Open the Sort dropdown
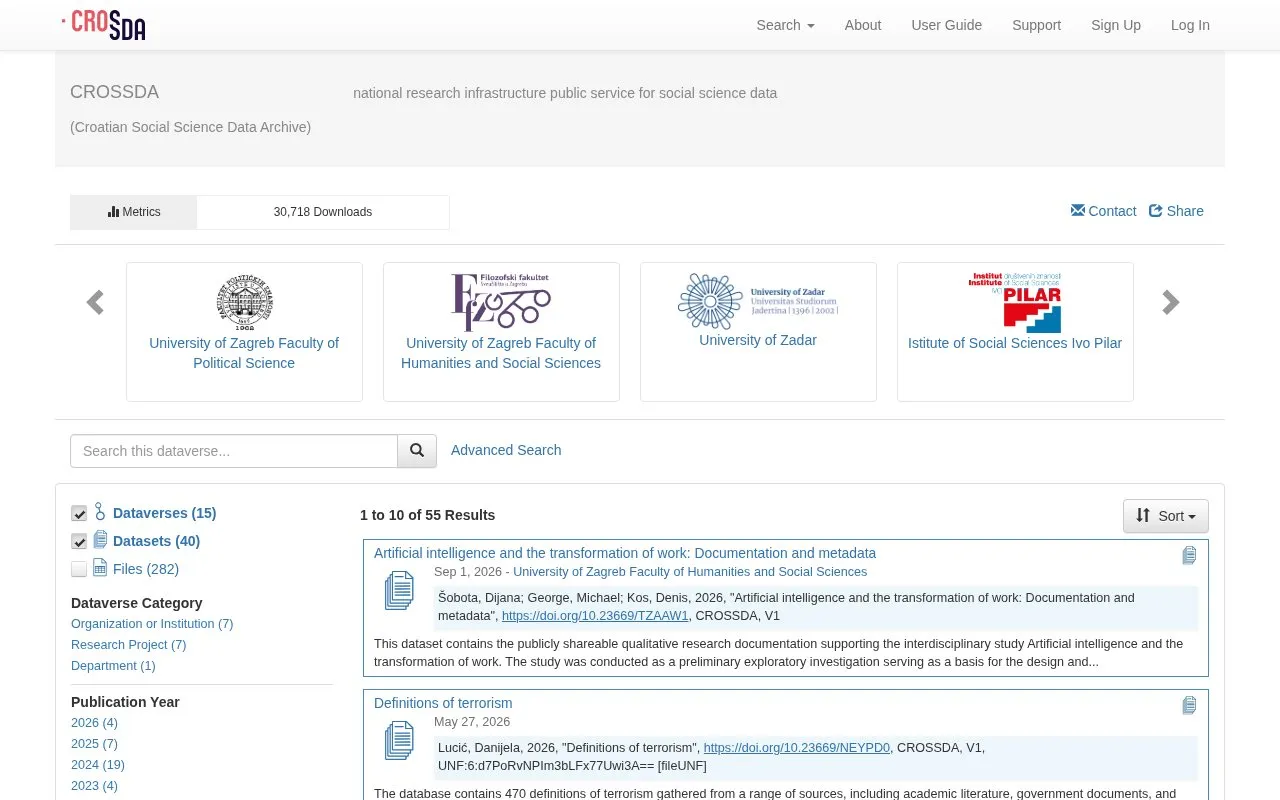Viewport: 1280px width, 800px height. (x=1166, y=516)
